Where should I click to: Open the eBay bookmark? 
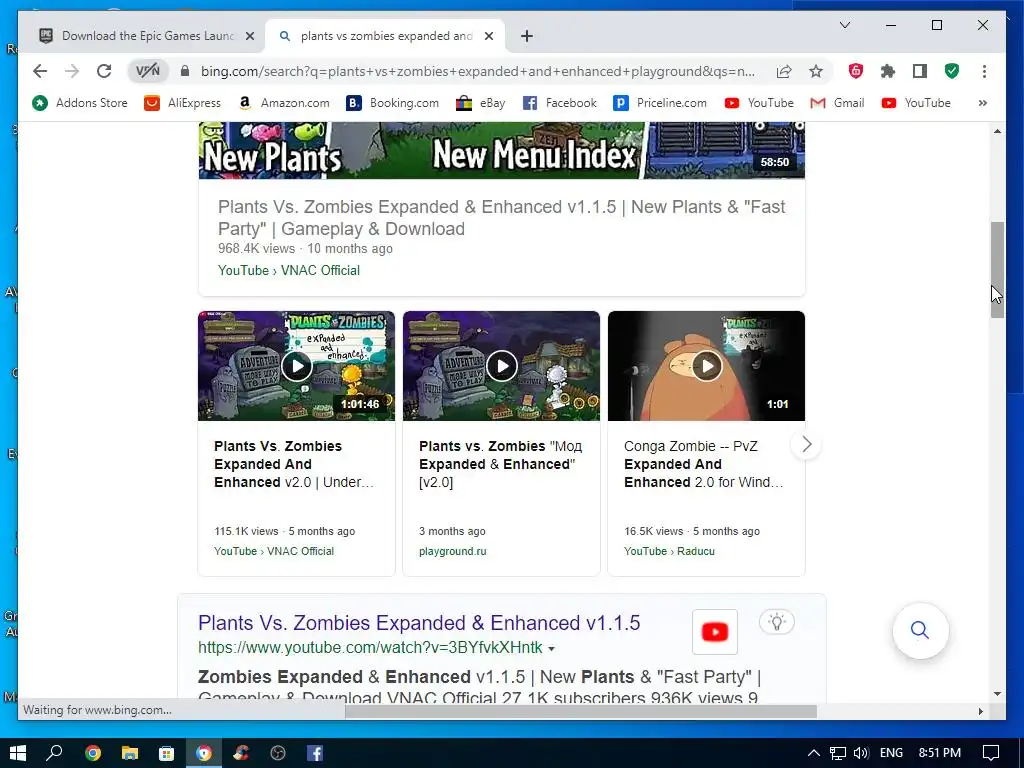click(481, 103)
